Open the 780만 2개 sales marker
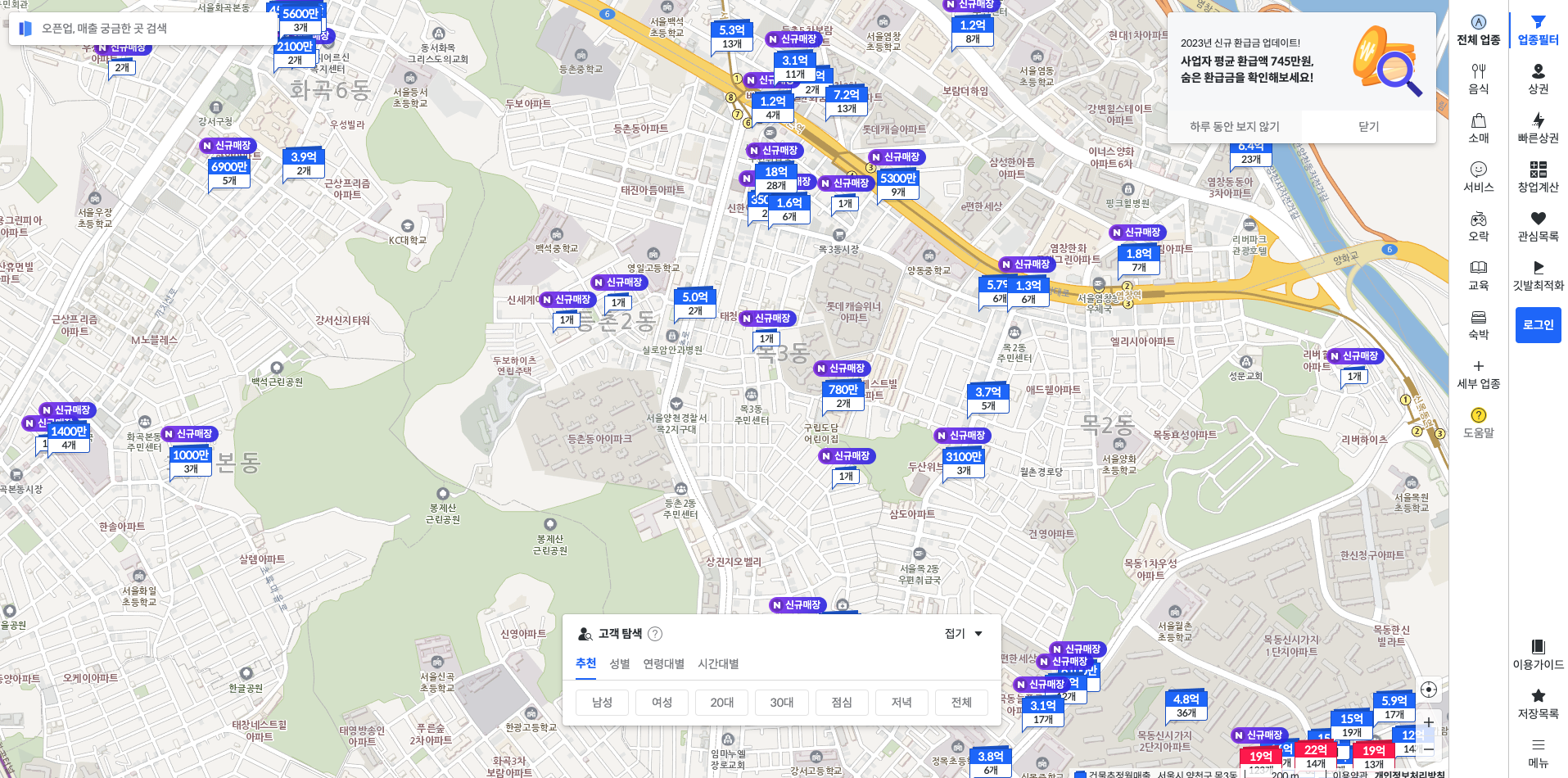Viewport: 1568px width, 778px height. [x=843, y=396]
